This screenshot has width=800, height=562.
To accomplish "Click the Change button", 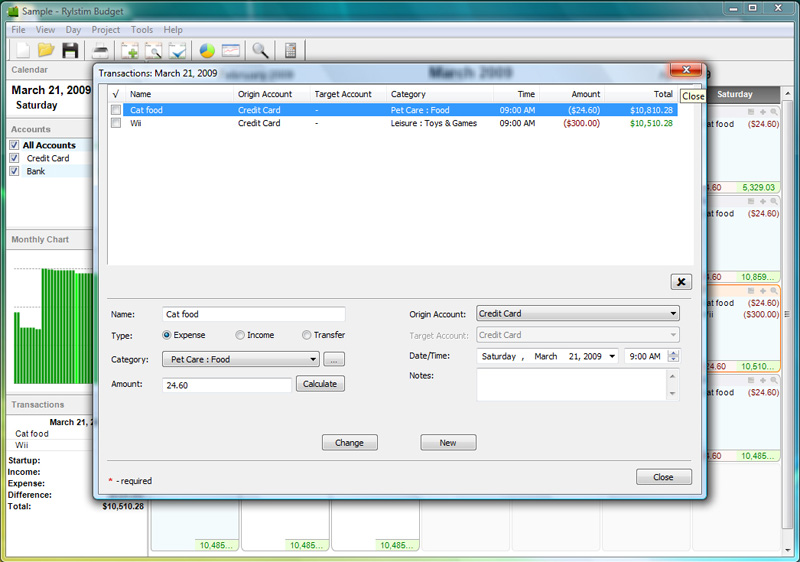I will (349, 443).
